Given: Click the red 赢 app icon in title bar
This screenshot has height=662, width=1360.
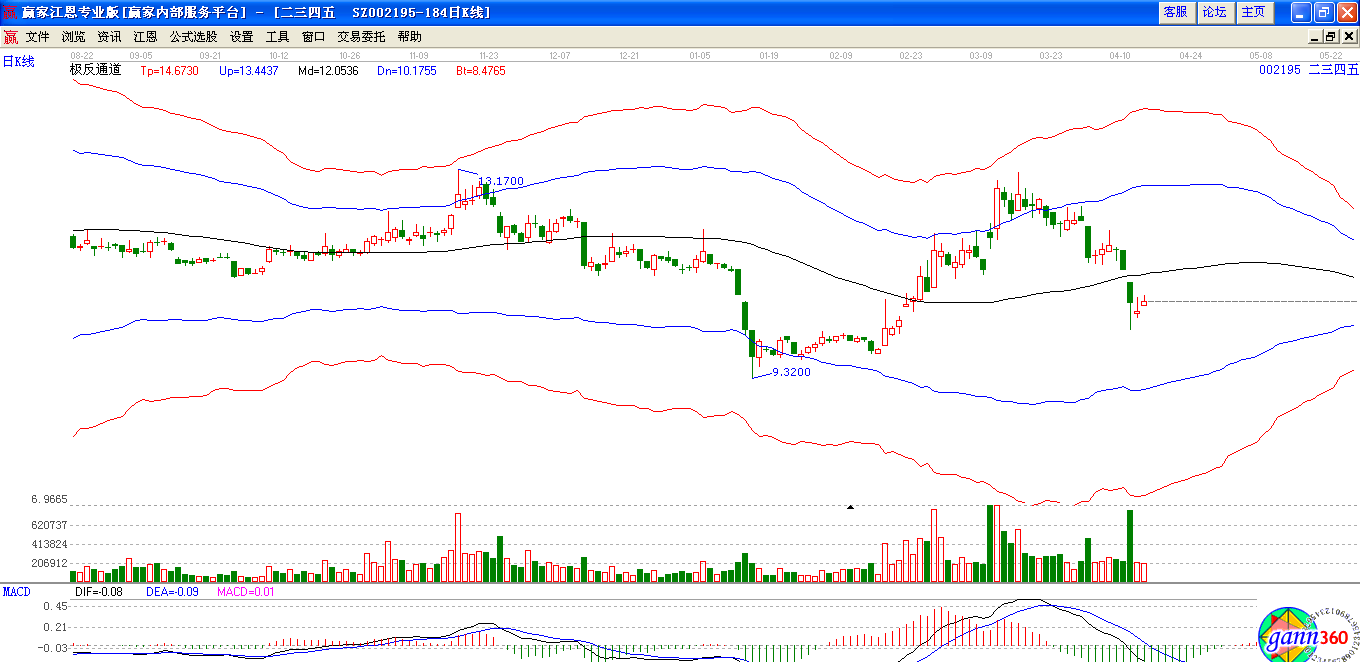Looking at the screenshot, I should [x=10, y=12].
